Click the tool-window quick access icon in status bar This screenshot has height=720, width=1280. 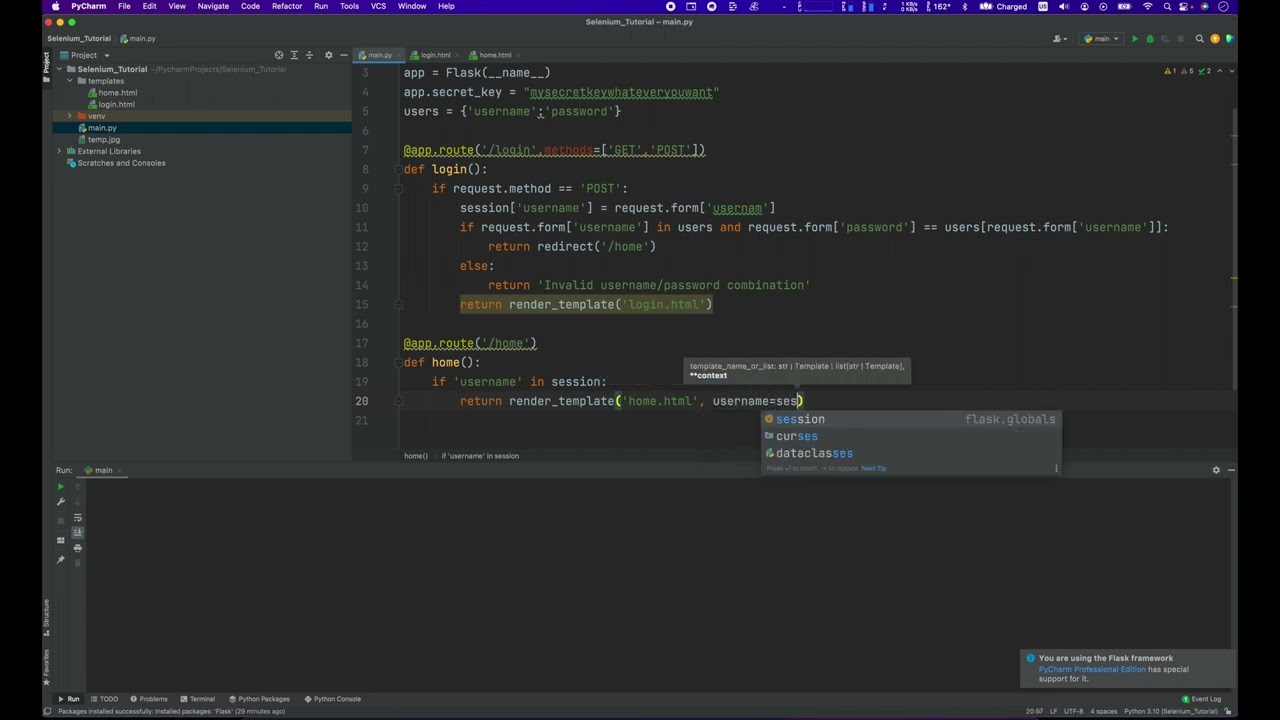(x=47, y=711)
